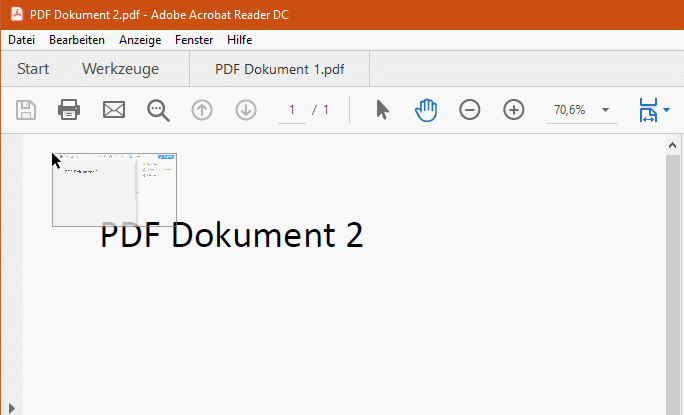Switch to PDF Dokument 1.pdf tab
Viewport: 684px width, 415px height.
click(280, 69)
